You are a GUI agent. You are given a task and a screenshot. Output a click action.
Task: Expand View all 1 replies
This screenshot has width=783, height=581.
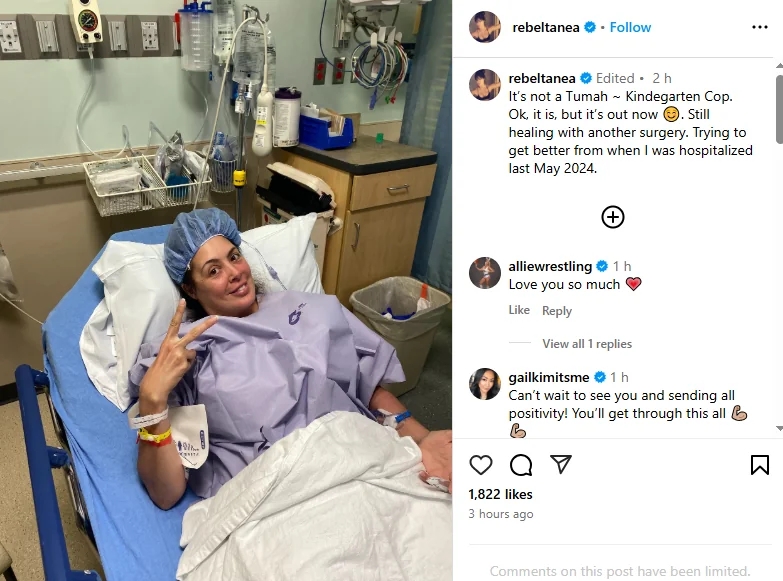587,344
